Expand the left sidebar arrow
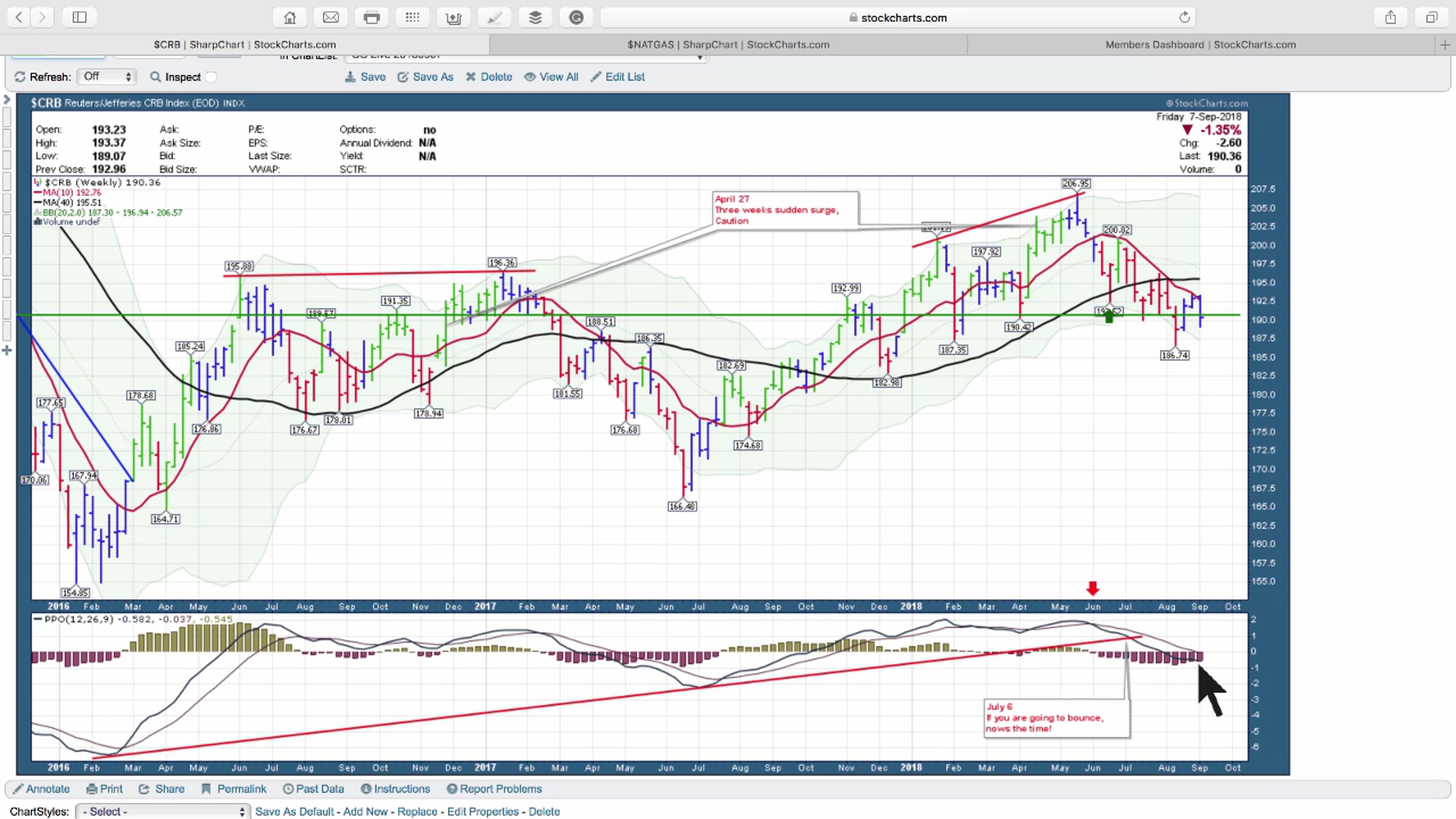Image resolution: width=1456 pixels, height=819 pixels. 7,99
